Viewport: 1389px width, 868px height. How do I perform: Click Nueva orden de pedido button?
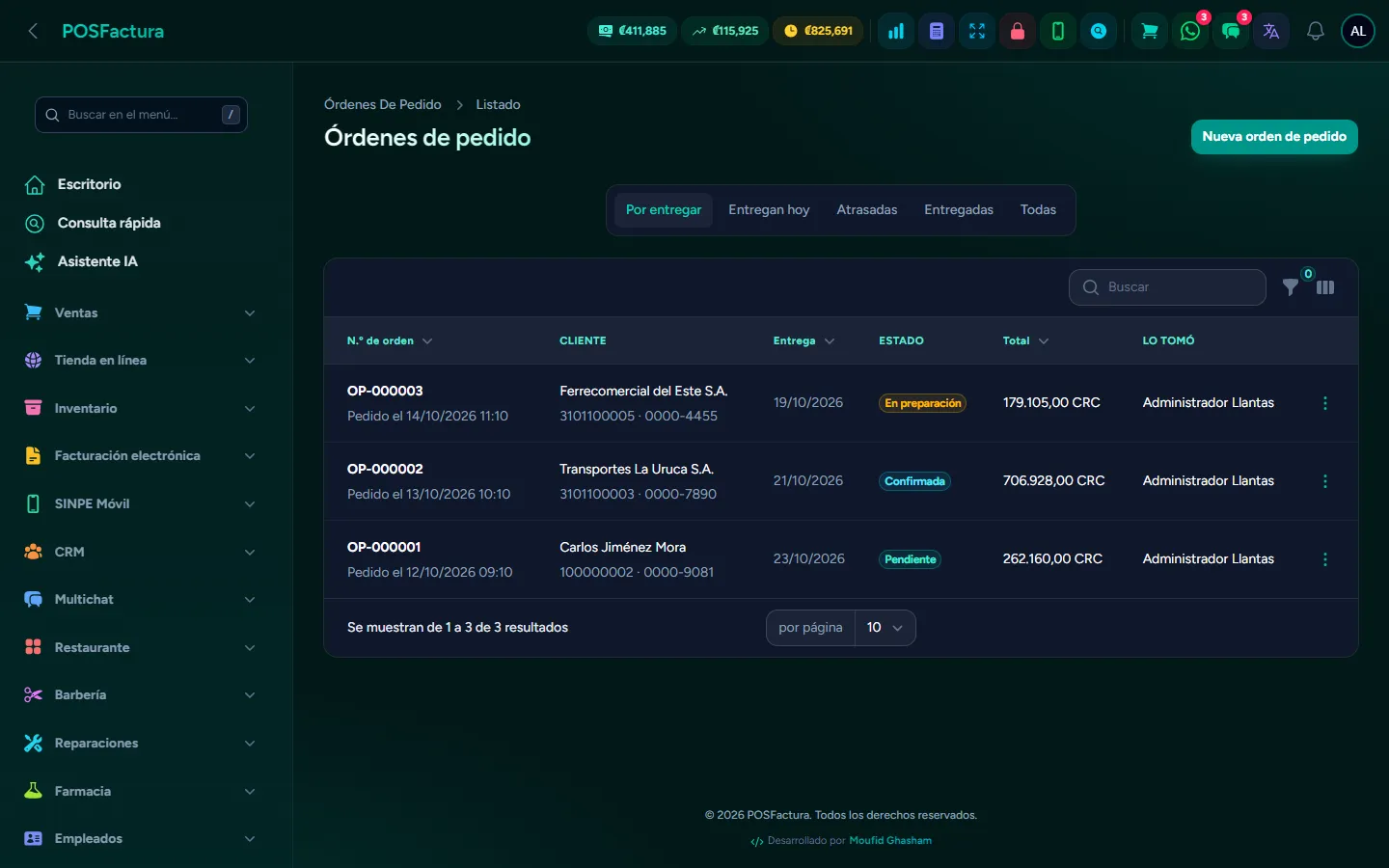pyautogui.click(x=1274, y=137)
